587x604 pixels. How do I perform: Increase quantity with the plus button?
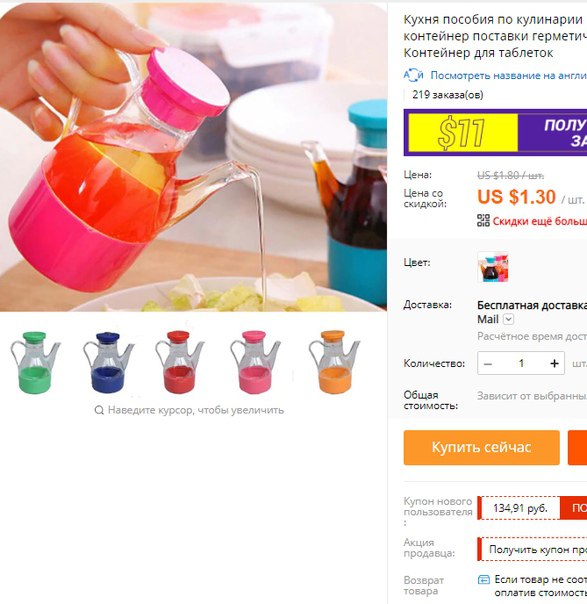tap(554, 364)
